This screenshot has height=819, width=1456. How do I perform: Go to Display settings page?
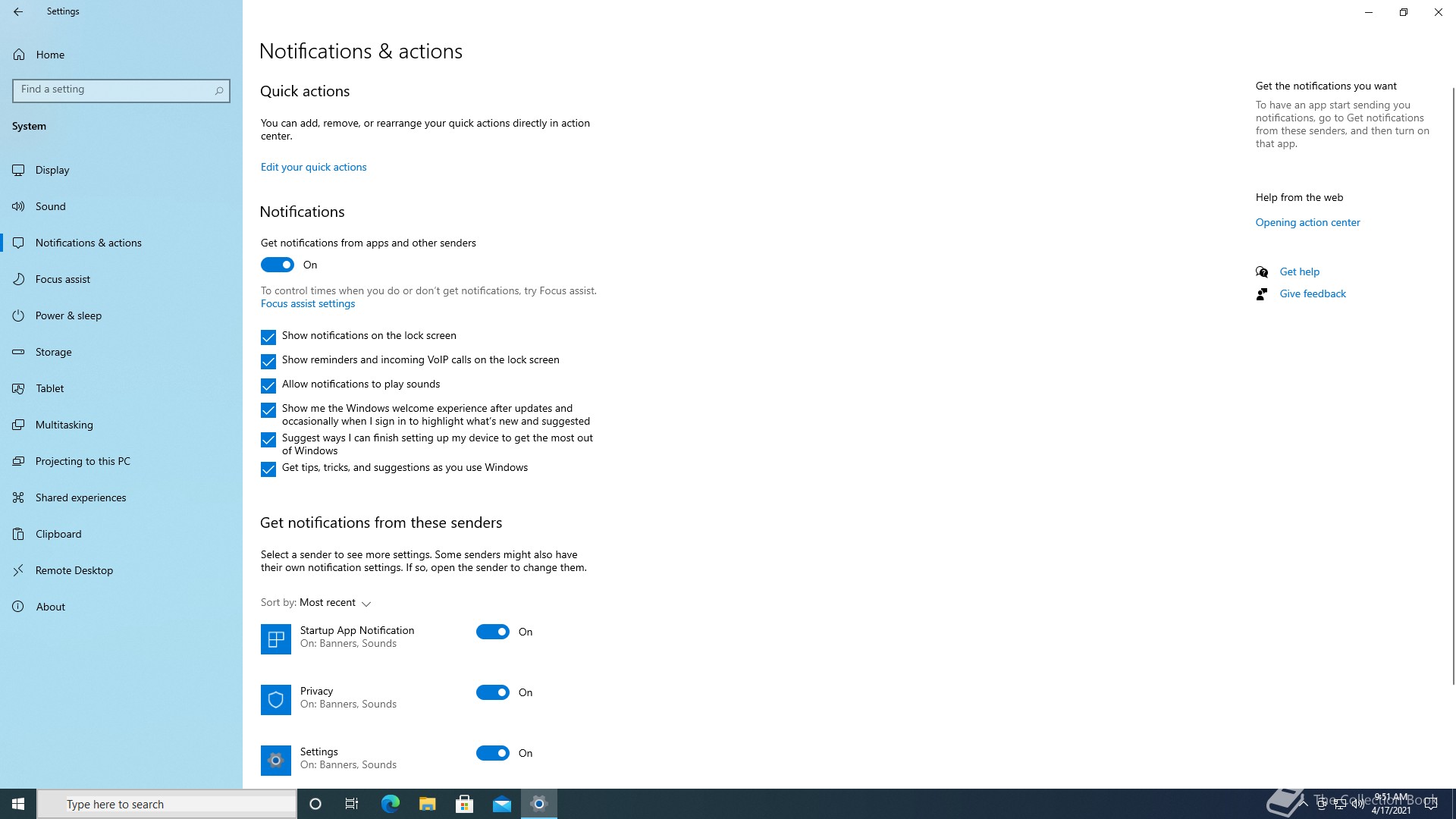pyautogui.click(x=121, y=170)
